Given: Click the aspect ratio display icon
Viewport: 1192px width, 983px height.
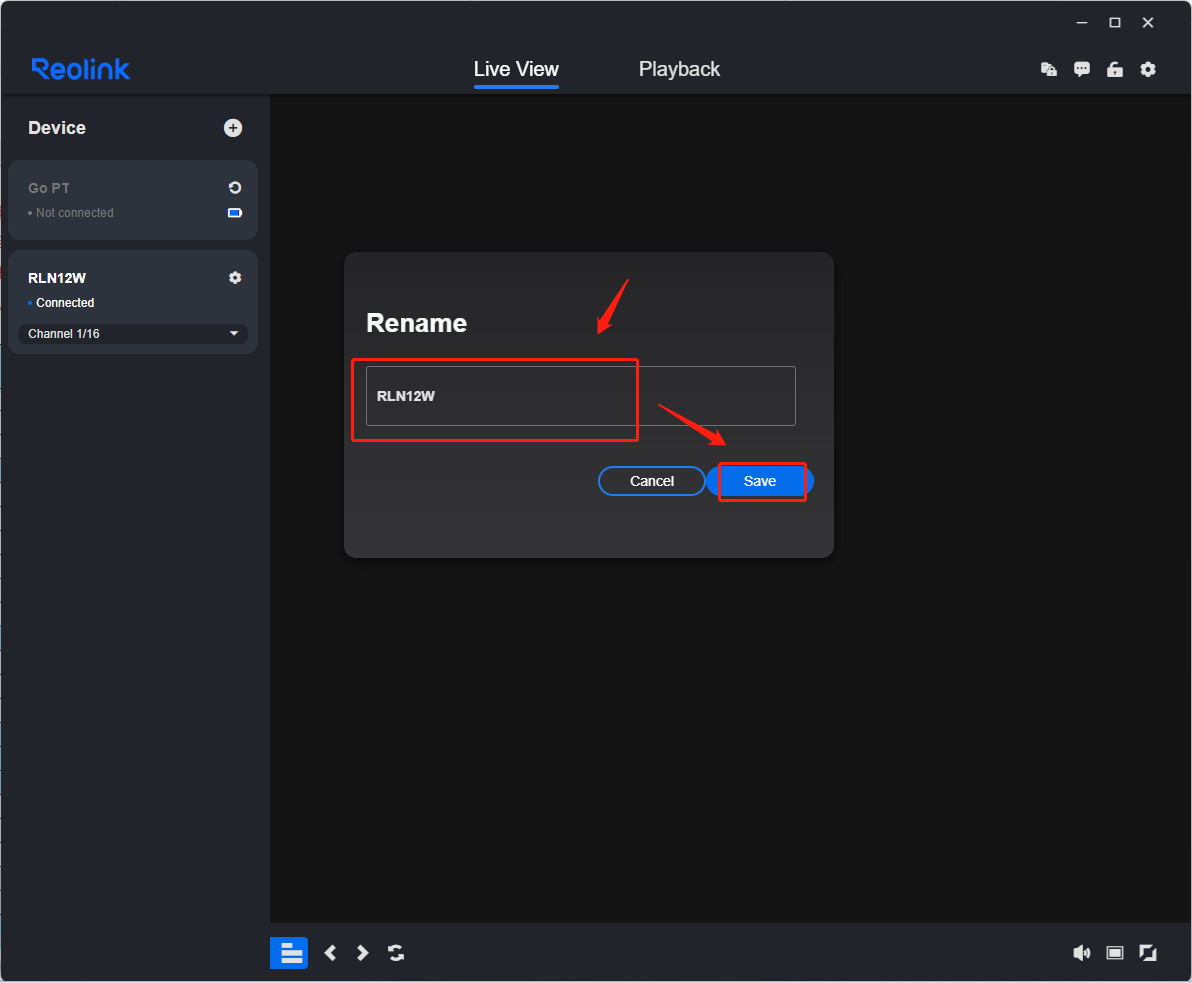Looking at the screenshot, I should 1114,953.
